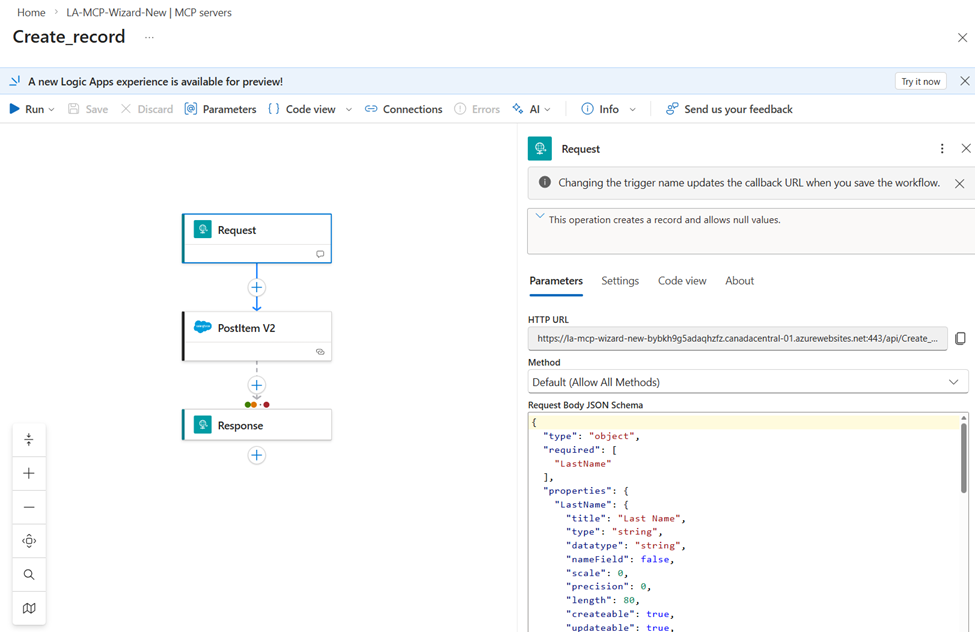Open the AI menu
This screenshot has width=975, height=632.
click(532, 109)
